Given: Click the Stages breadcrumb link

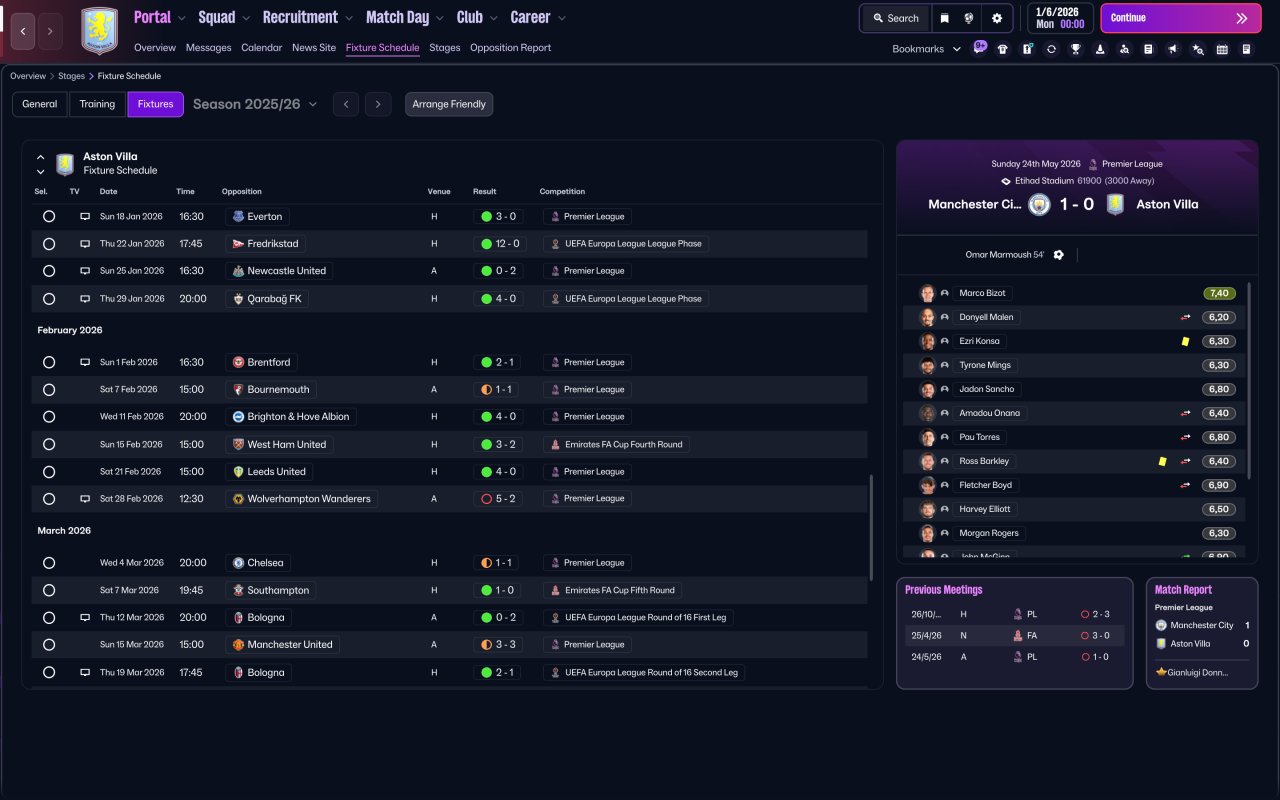Looking at the screenshot, I should pos(70,76).
